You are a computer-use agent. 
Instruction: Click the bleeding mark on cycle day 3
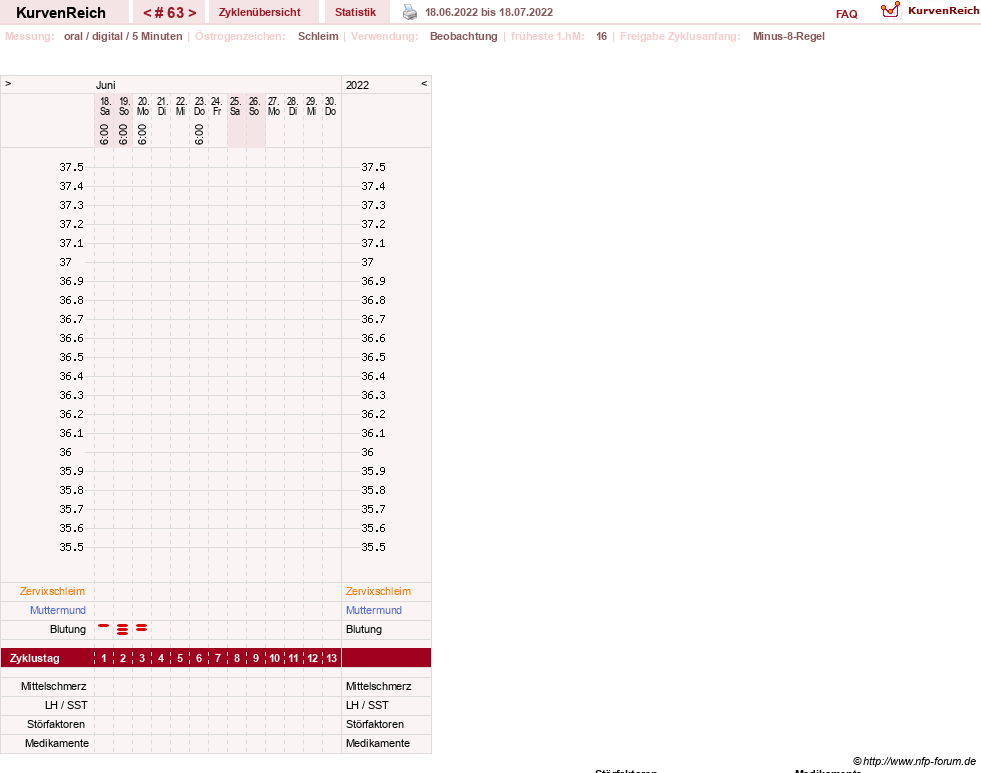coord(142,627)
